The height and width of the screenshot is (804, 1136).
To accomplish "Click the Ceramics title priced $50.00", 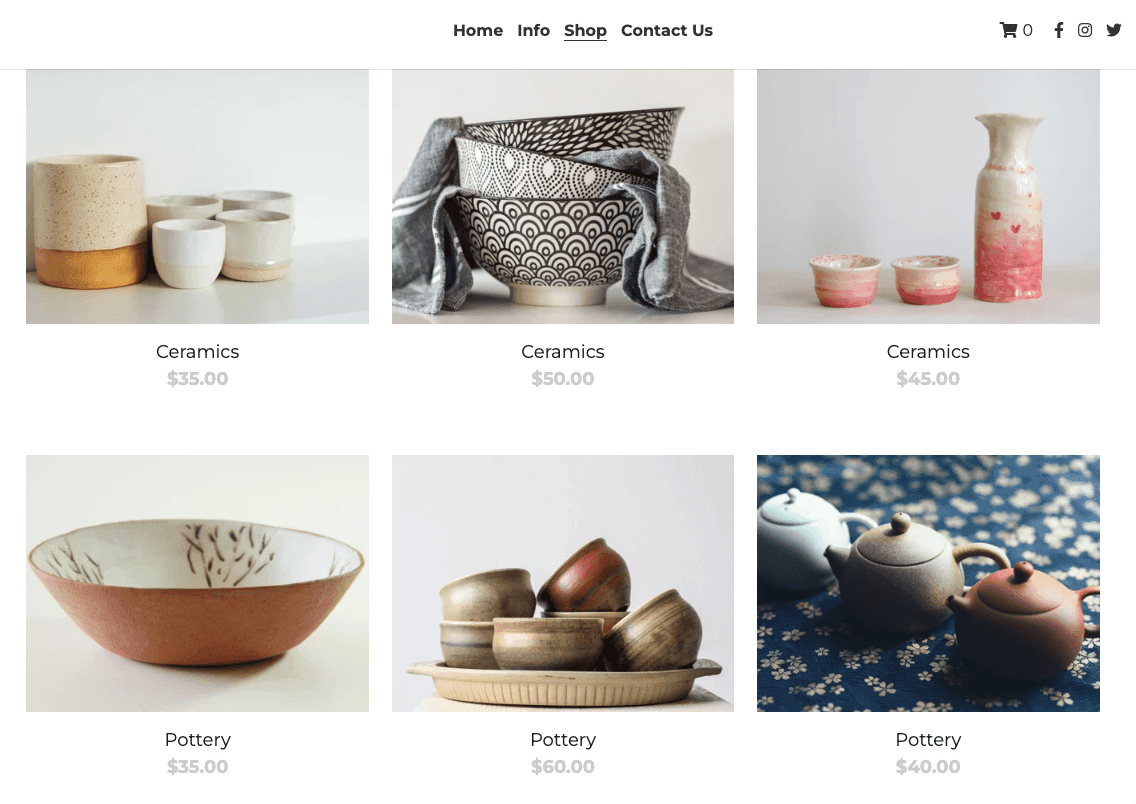I will (563, 351).
